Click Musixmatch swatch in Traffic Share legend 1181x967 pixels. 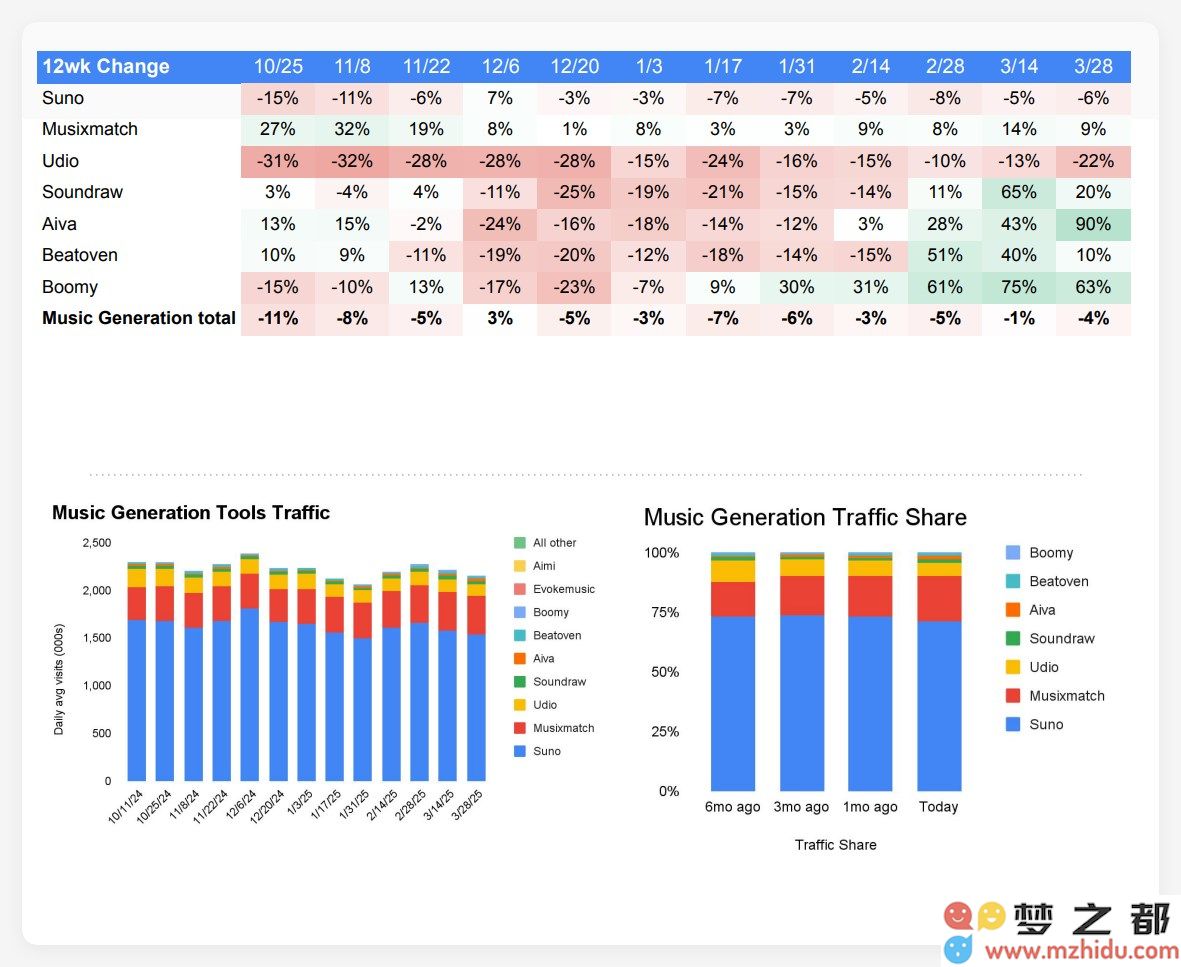(1013, 695)
